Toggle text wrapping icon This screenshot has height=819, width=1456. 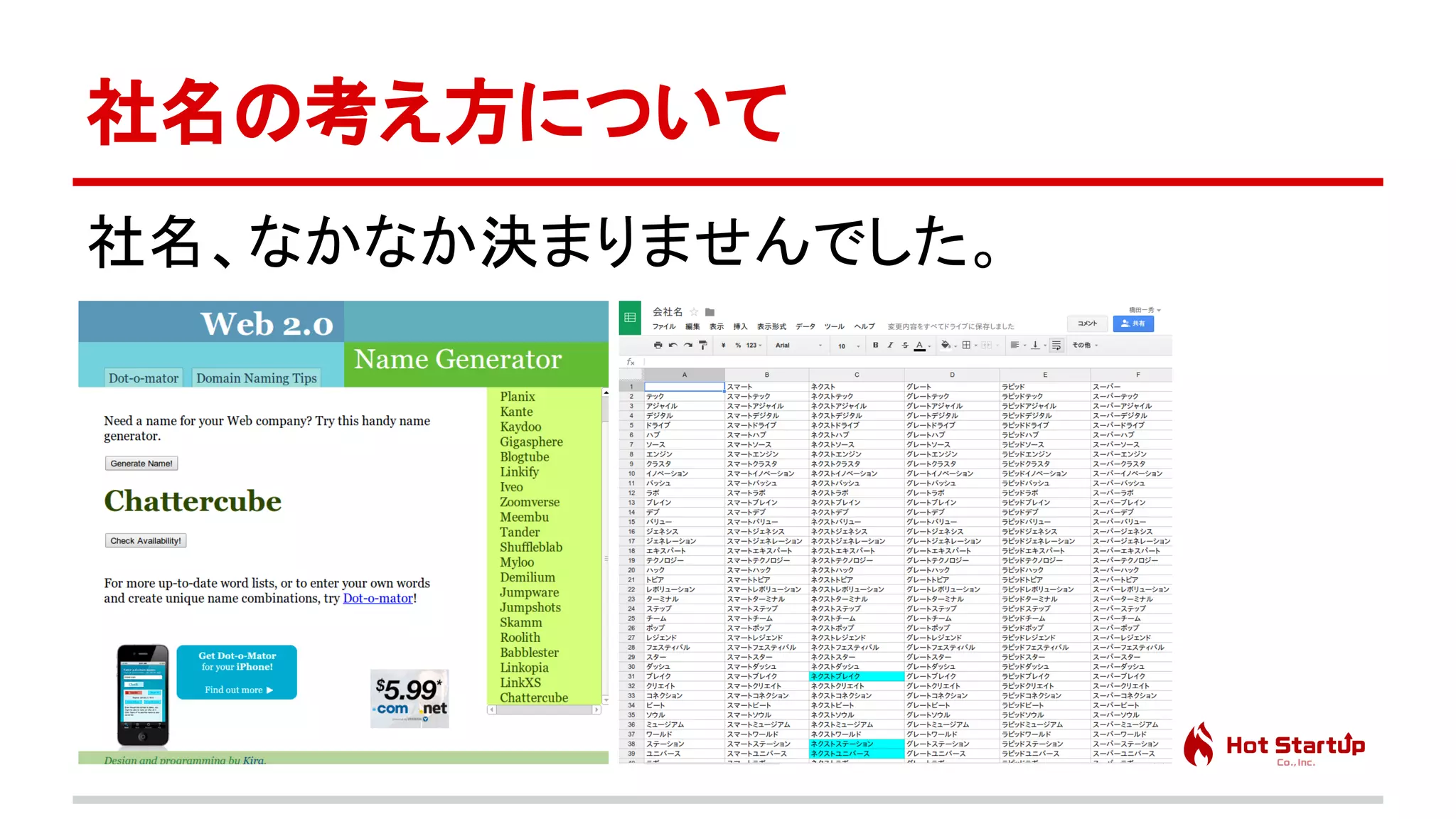(1056, 346)
